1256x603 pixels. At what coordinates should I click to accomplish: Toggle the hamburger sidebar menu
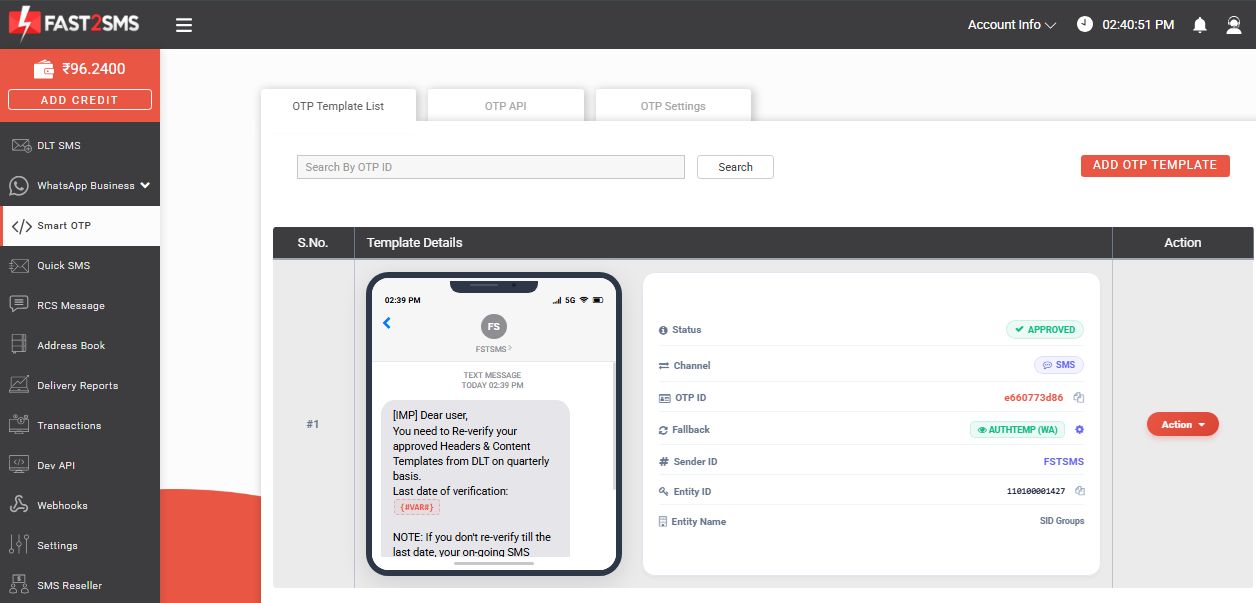point(184,25)
